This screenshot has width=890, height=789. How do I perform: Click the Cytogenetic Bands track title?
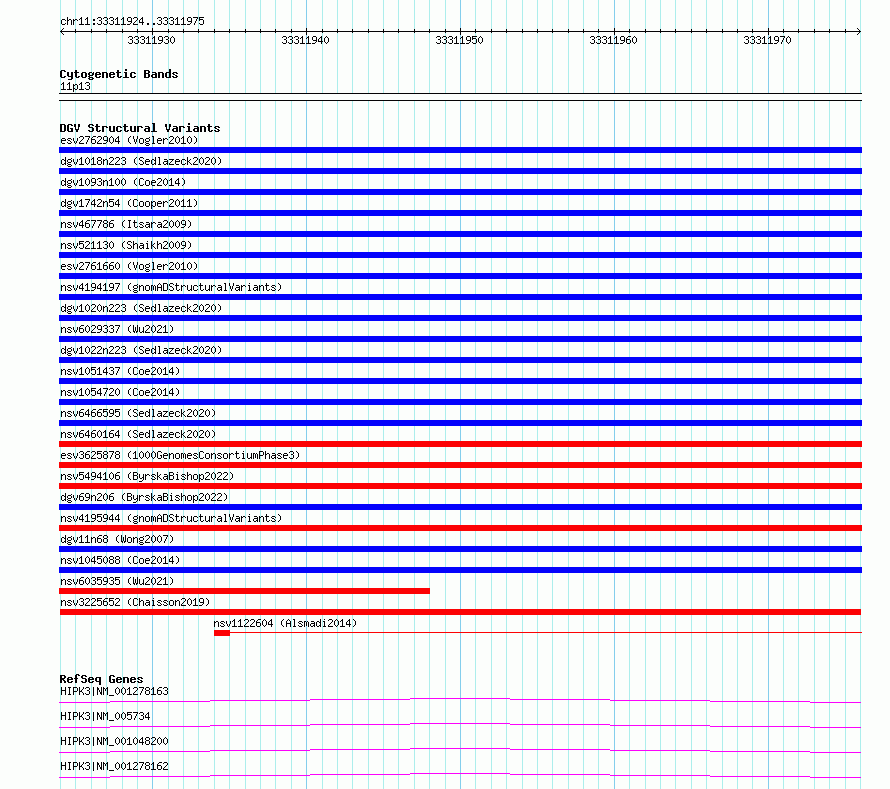pos(119,74)
